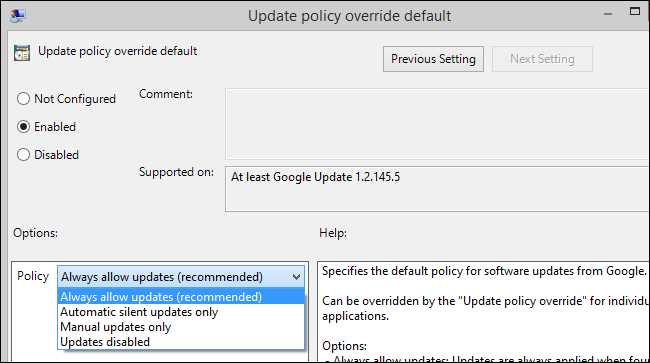Click the Next Setting button
Image resolution: width=650 pixels, height=363 pixels.
click(x=542, y=59)
